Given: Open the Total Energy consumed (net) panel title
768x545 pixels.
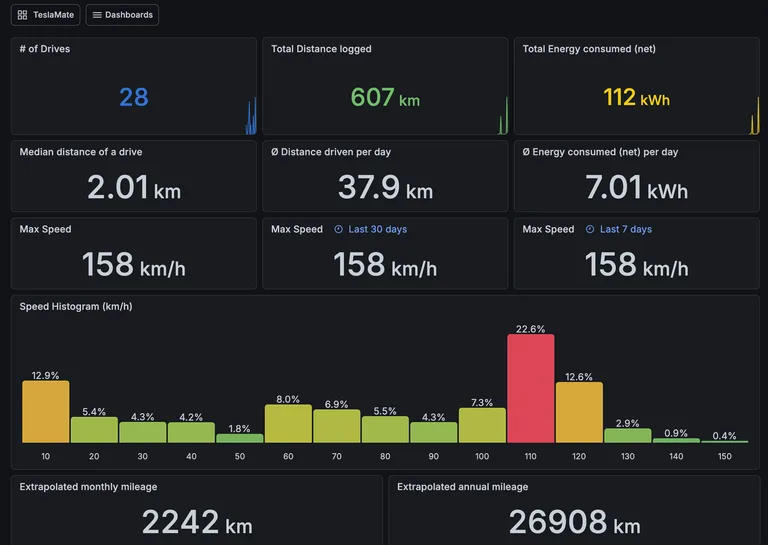Looking at the screenshot, I should point(589,49).
